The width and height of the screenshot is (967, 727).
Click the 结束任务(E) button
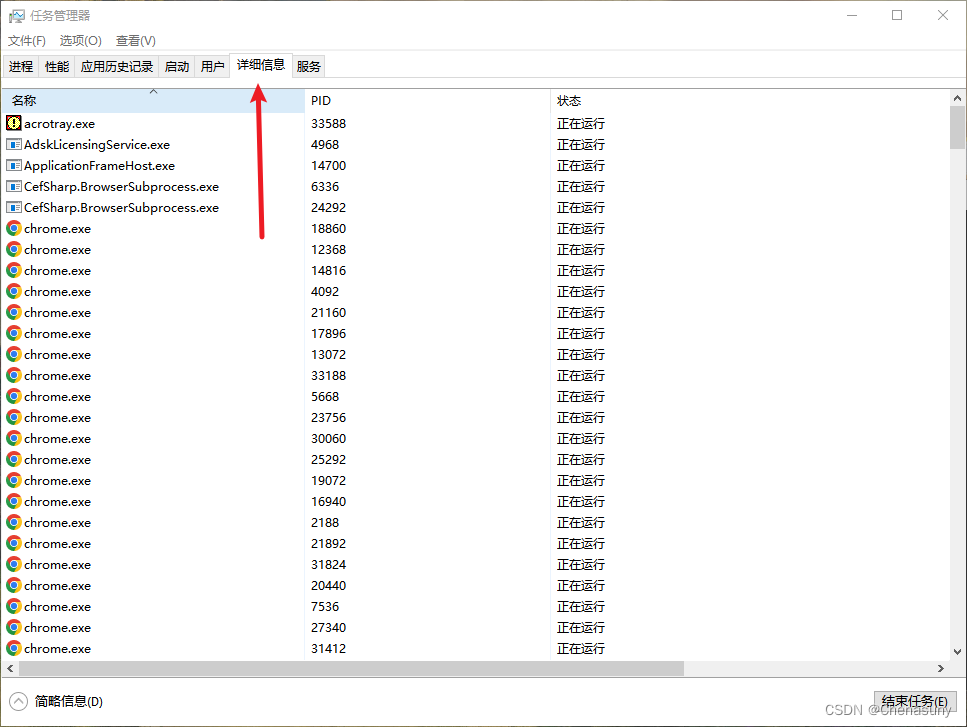point(915,701)
